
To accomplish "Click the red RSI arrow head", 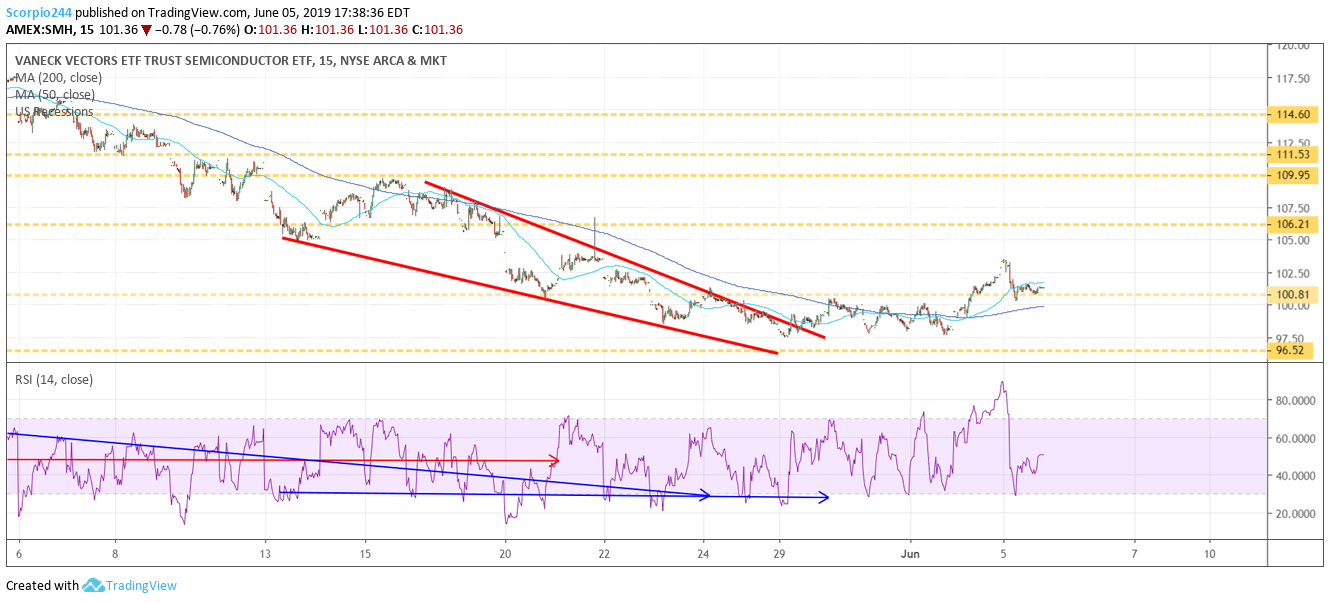I will pyautogui.click(x=552, y=460).
